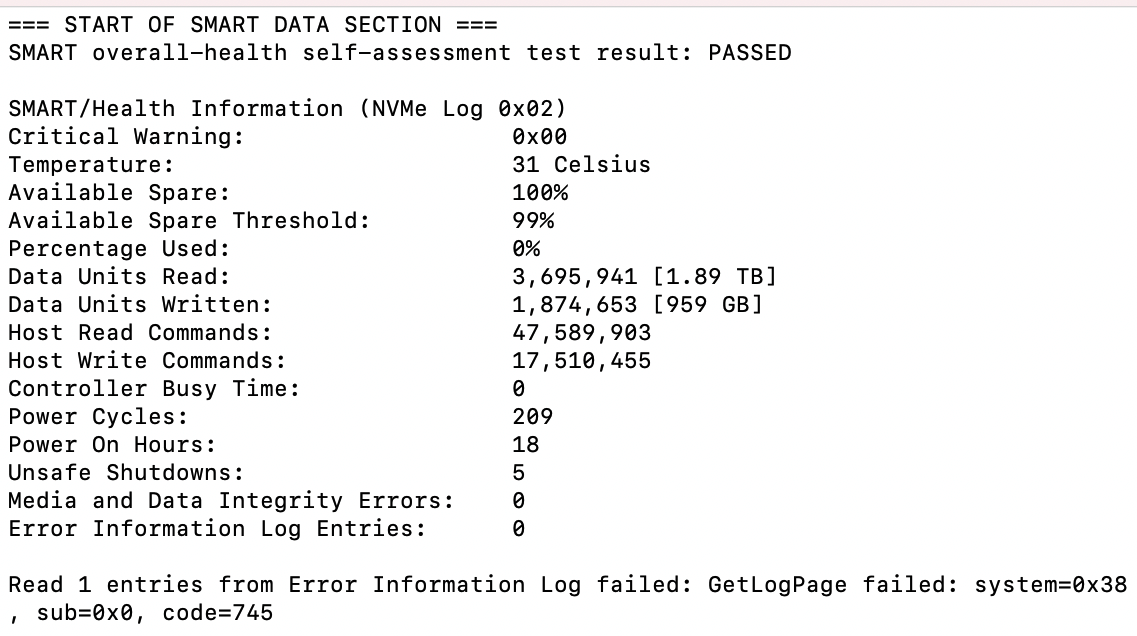Screen dimensions: 1137x636
Task: Click the Available Spare Threshold 99% value
Action: [533, 220]
